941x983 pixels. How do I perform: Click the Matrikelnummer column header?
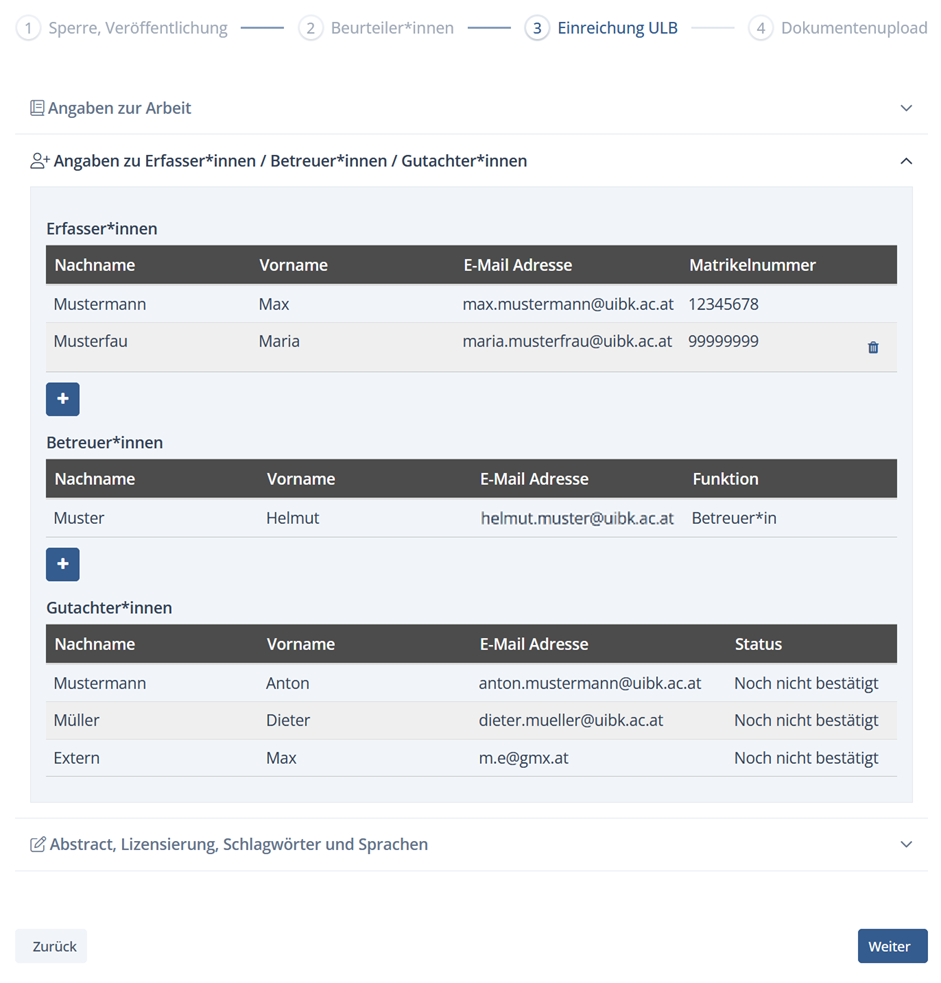(x=752, y=265)
